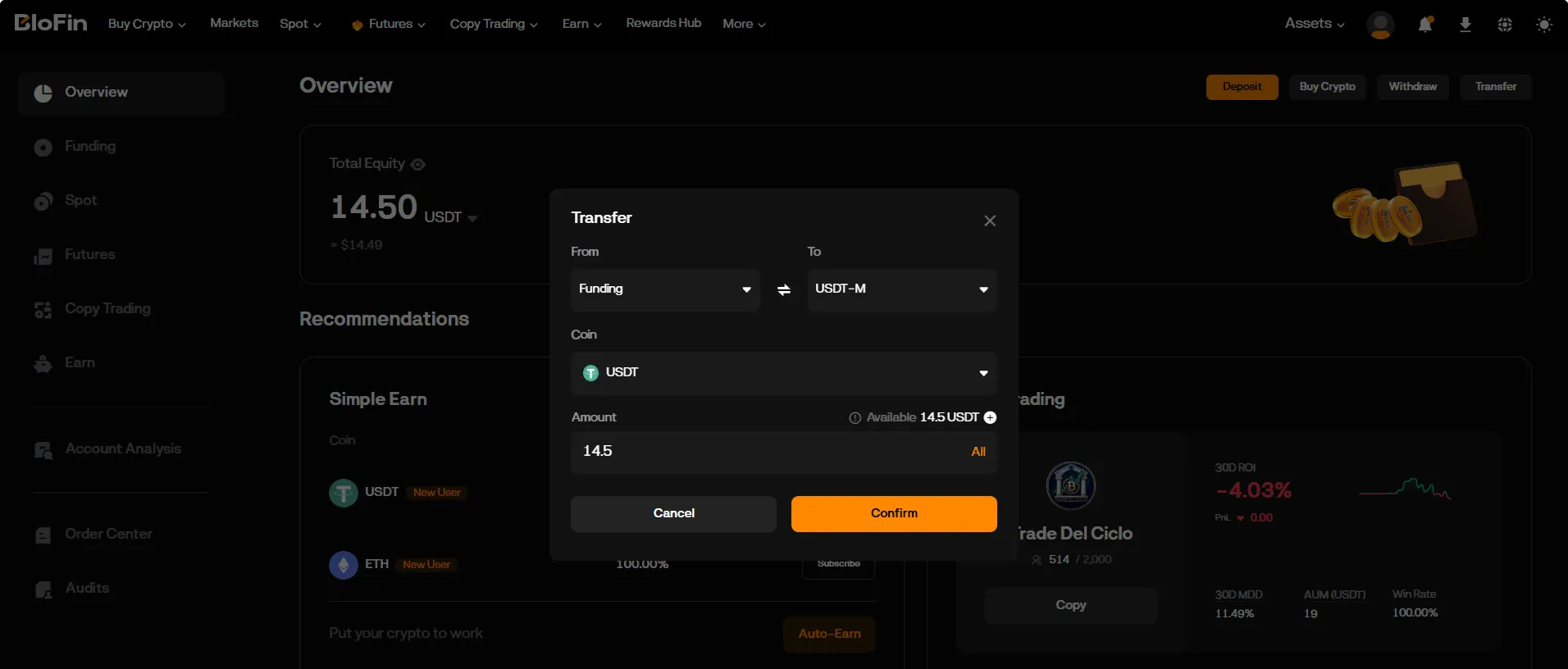
Task: Click the Overview pie chart icon
Action: (x=43, y=93)
